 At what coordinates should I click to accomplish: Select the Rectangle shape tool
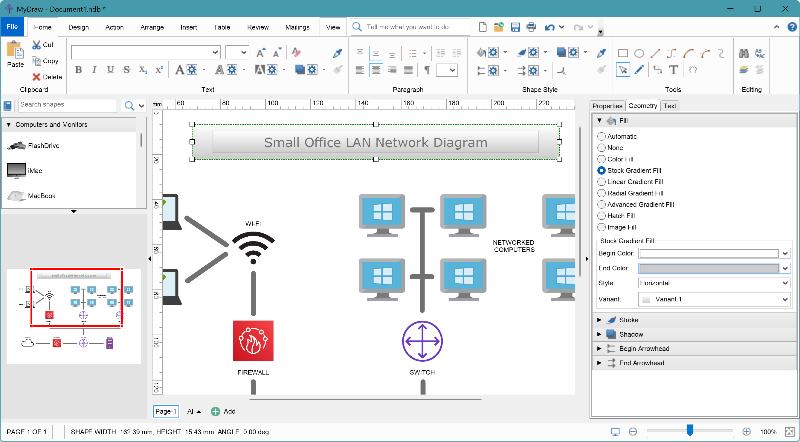pos(623,53)
